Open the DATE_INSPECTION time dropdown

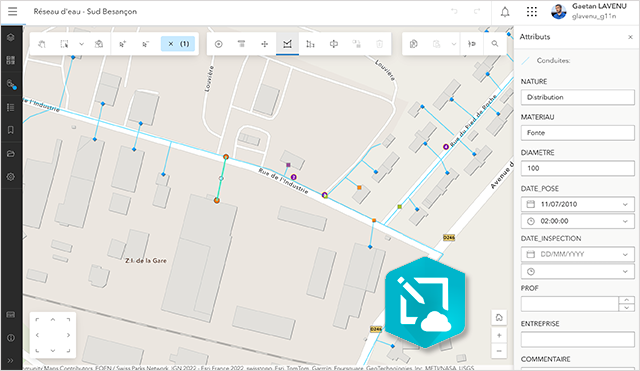coord(578,271)
